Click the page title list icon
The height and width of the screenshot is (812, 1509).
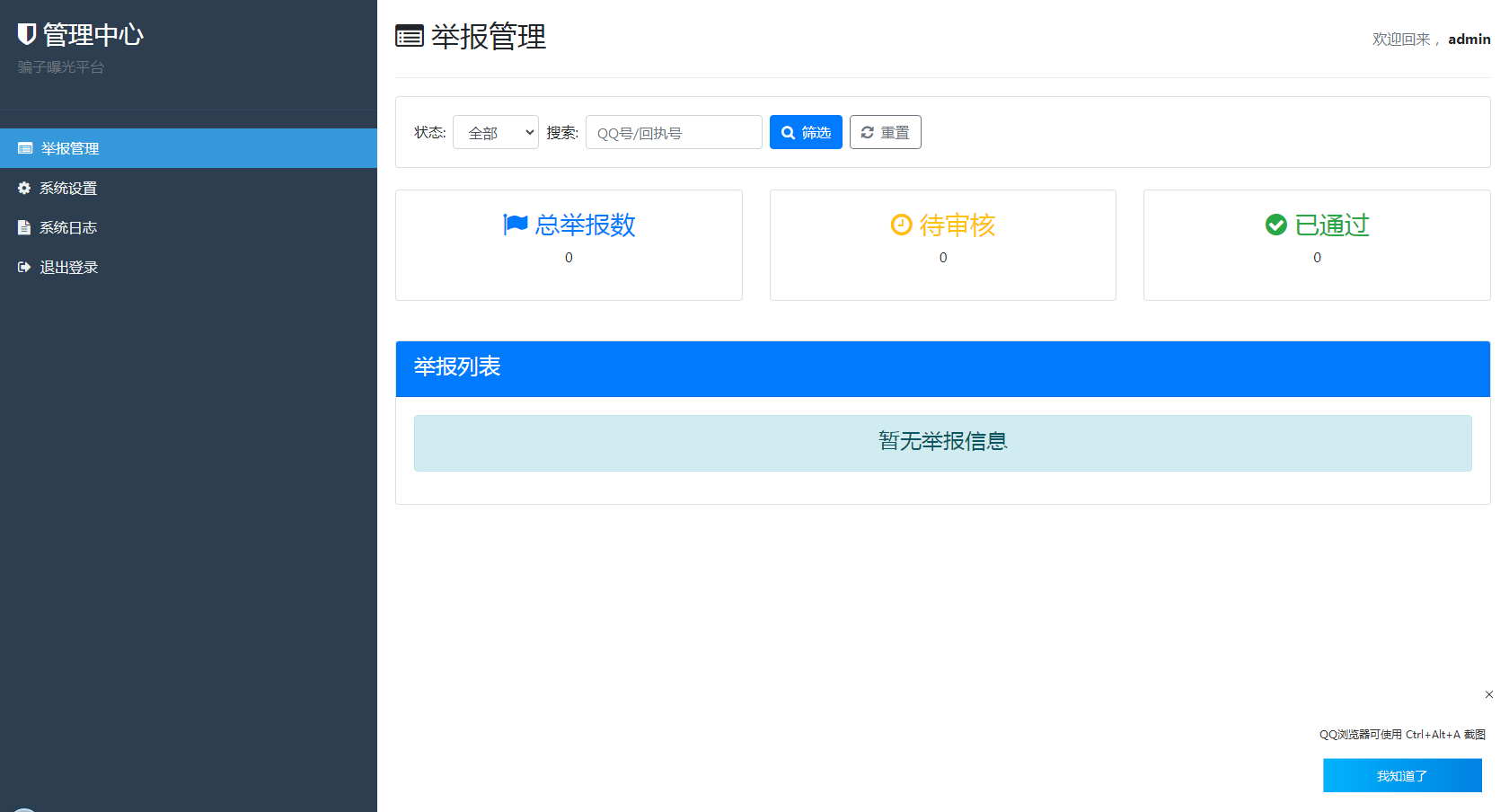410,37
